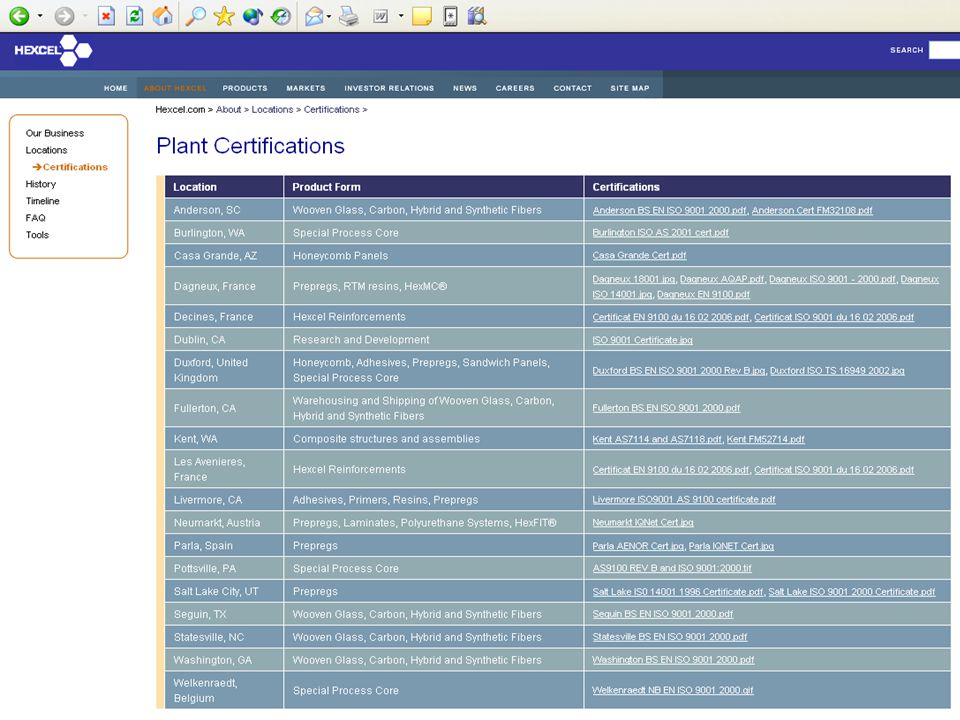The height and width of the screenshot is (720, 960).
Task: Open History clock icon
Action: click(x=281, y=16)
